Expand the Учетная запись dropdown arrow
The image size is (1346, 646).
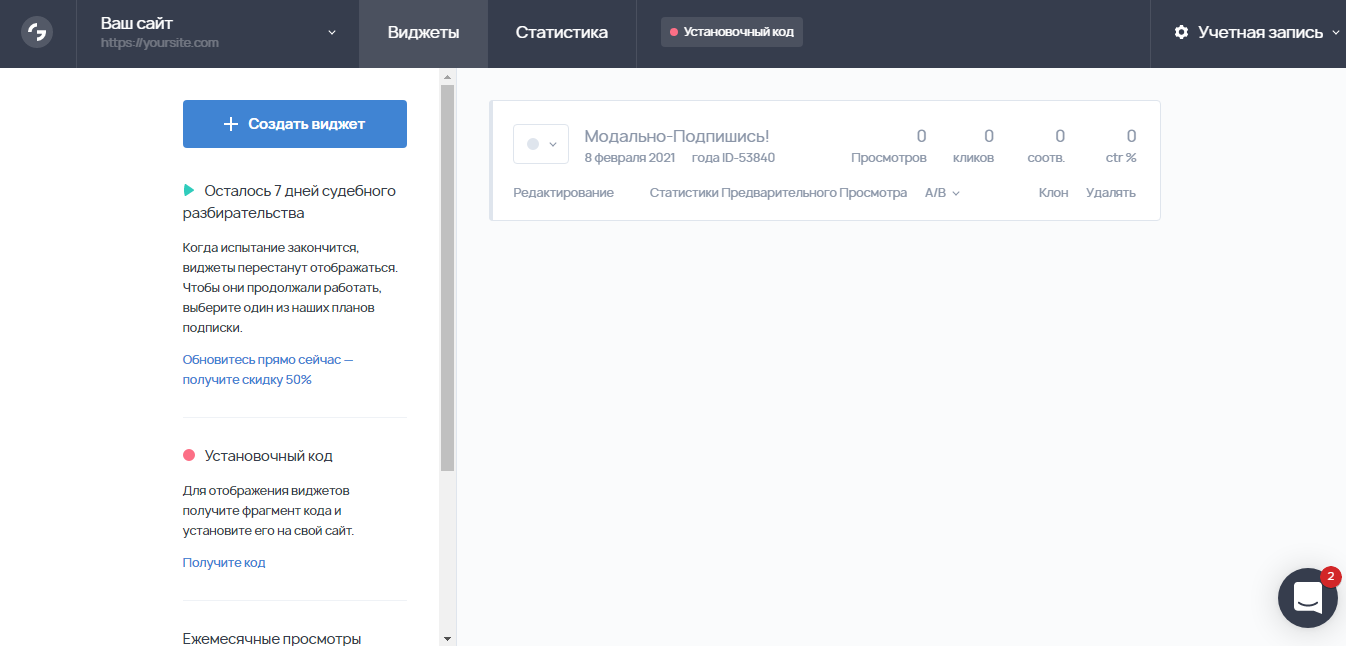point(1335,33)
